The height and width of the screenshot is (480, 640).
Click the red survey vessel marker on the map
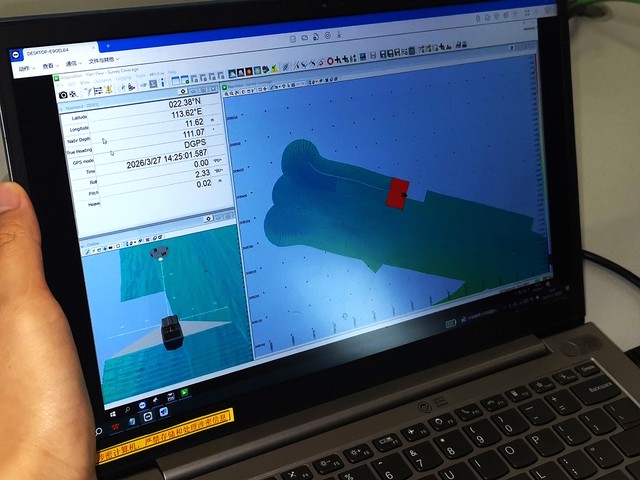pos(397,193)
